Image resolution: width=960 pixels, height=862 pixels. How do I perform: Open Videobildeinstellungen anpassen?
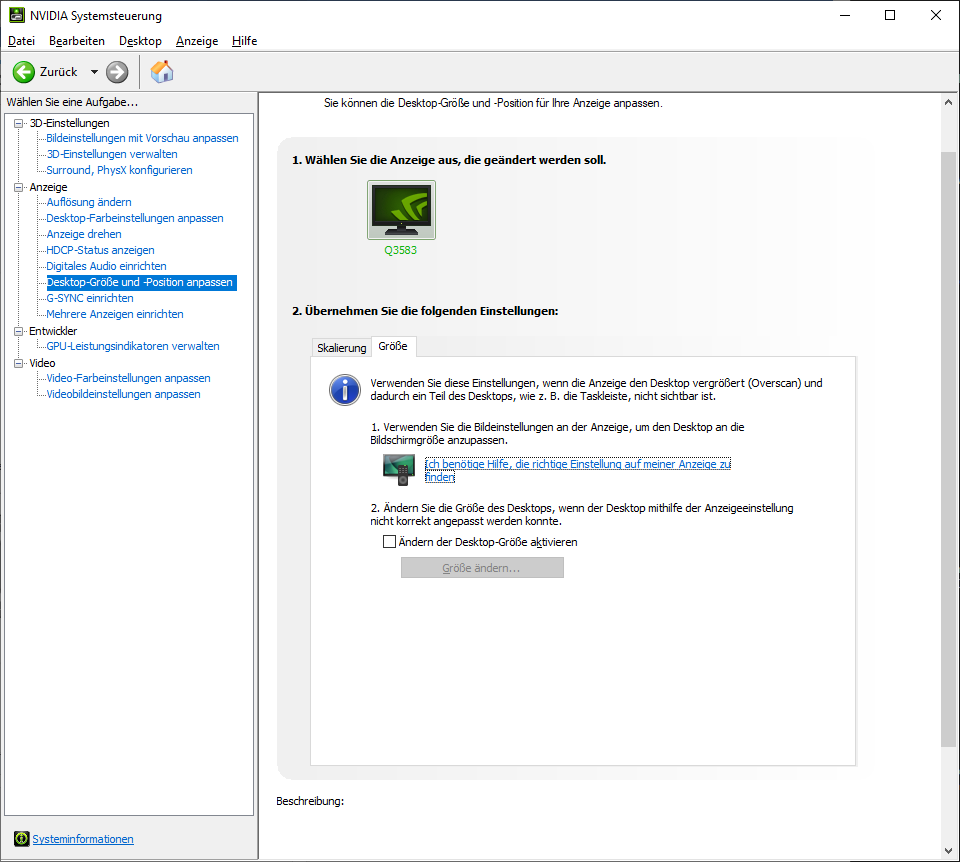pyautogui.click(x=124, y=394)
